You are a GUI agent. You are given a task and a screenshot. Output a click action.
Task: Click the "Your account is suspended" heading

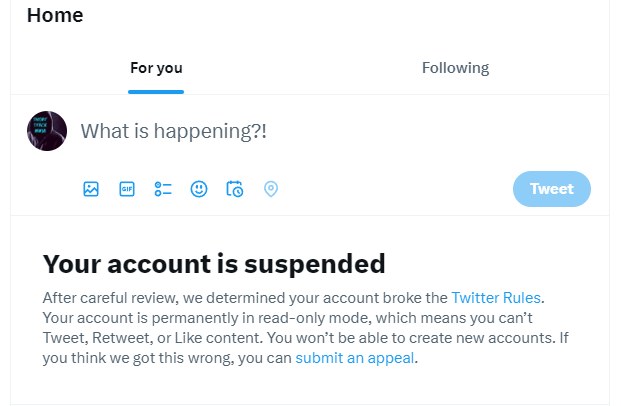(x=214, y=264)
